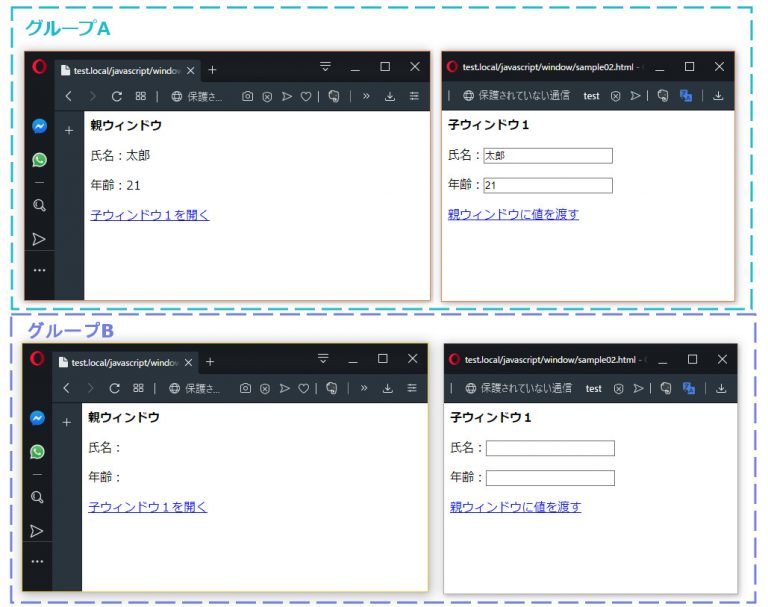The width and height of the screenshot is (768, 607).
Task: Click download icon in Group A child window
Action: pos(718,96)
